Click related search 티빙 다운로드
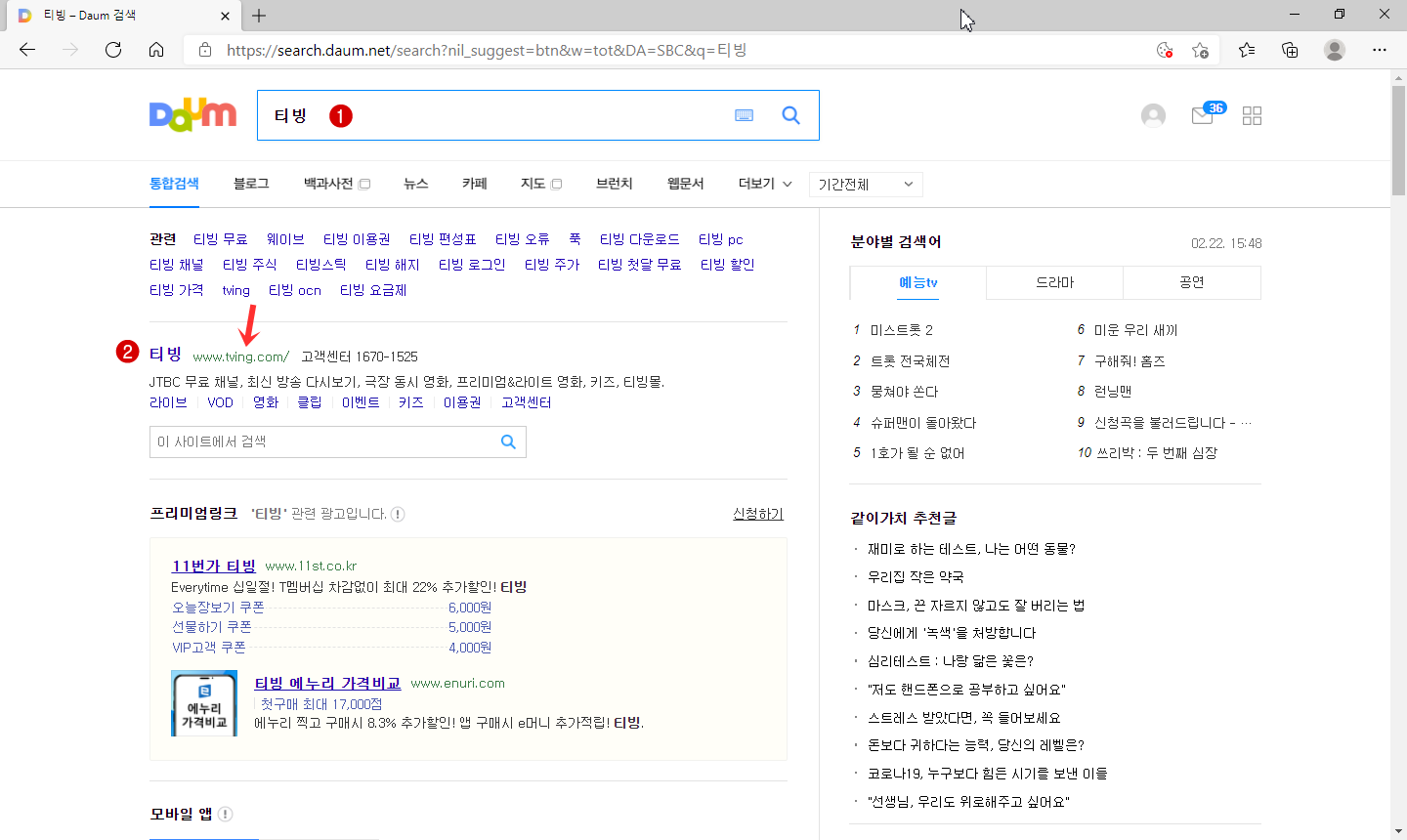 click(x=640, y=239)
